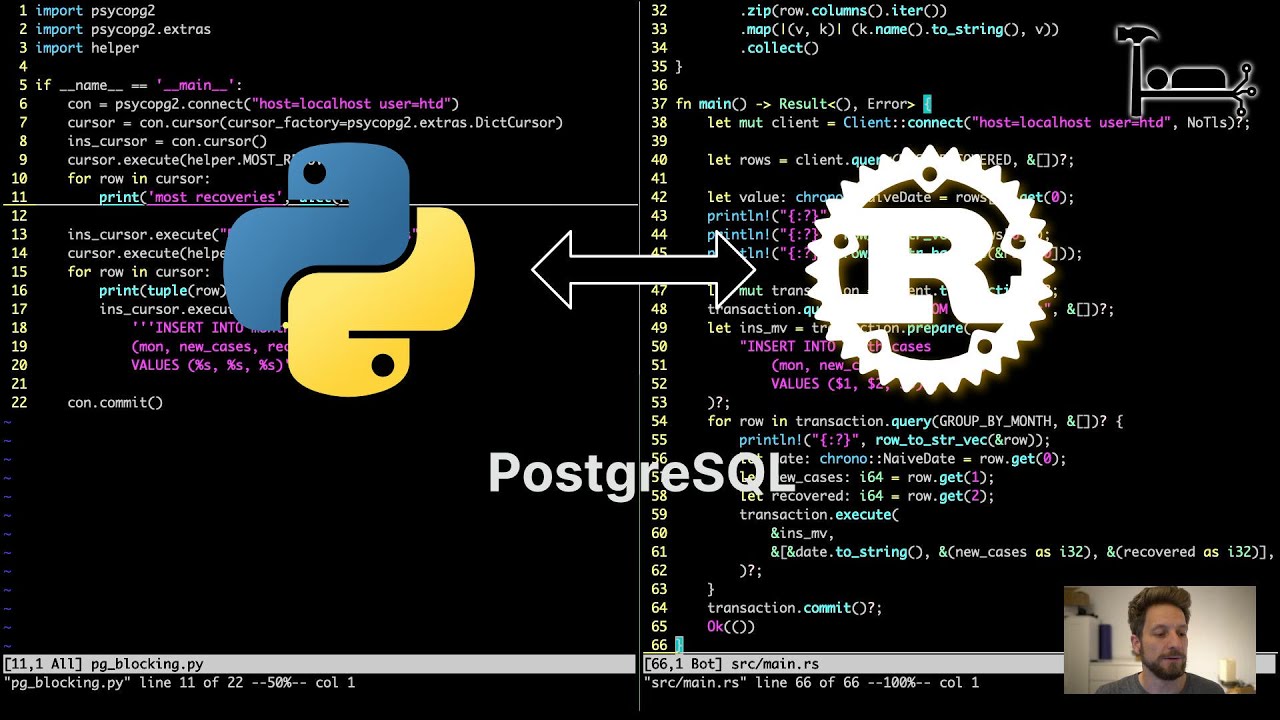Click 'for row in cursor:' on line 10
This screenshot has height=720, width=1280.
[139, 179]
